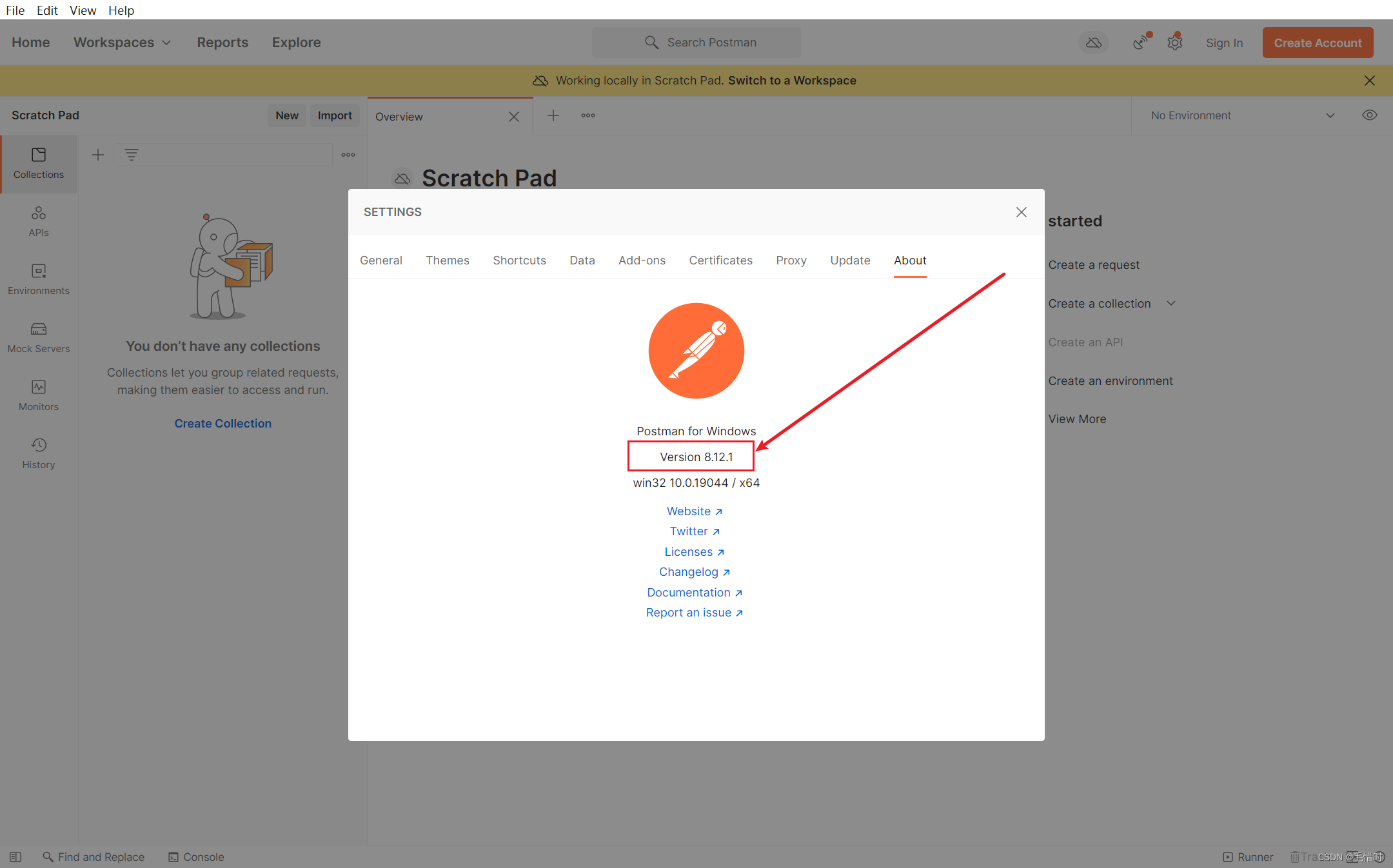Open the Environments sidebar panel
Screen dimensions: 1393x868
click(39, 280)
